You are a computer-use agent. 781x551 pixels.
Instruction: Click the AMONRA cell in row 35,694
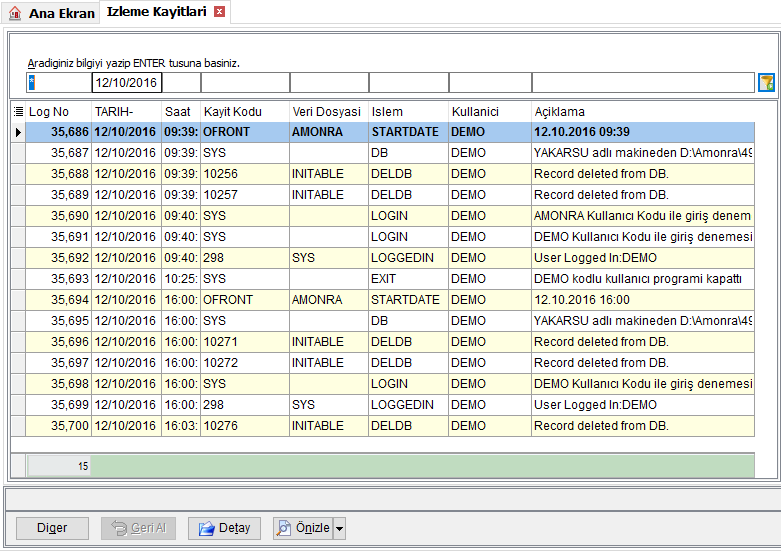tap(329, 300)
